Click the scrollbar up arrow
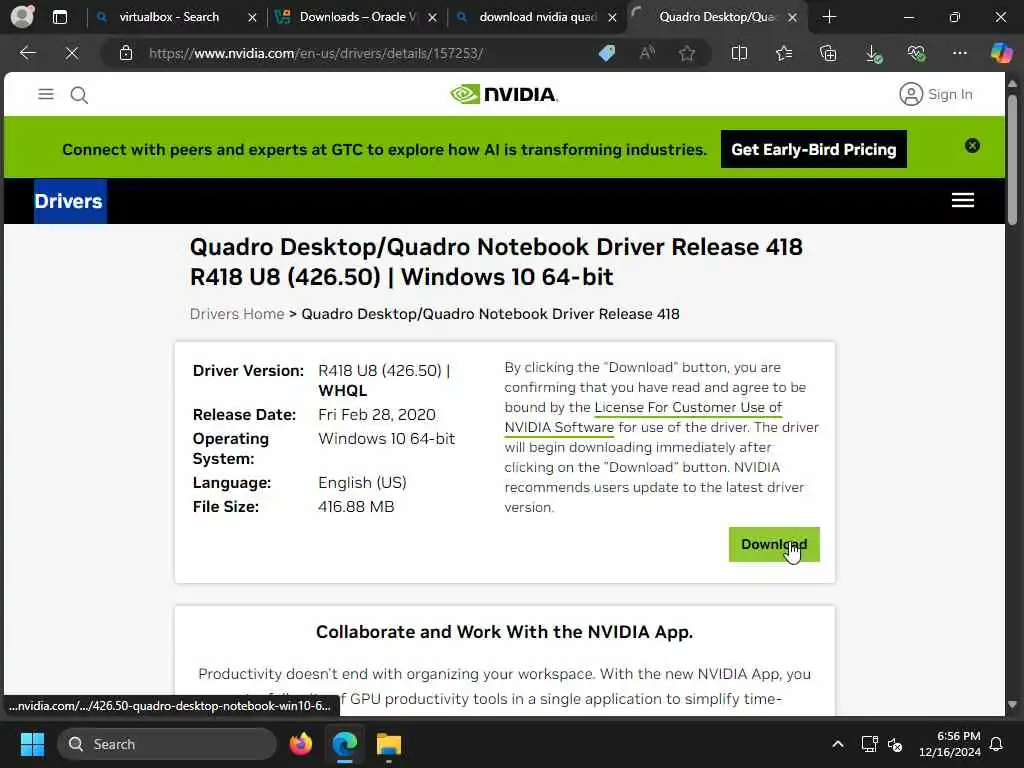The width and height of the screenshot is (1024, 768). point(1012,84)
